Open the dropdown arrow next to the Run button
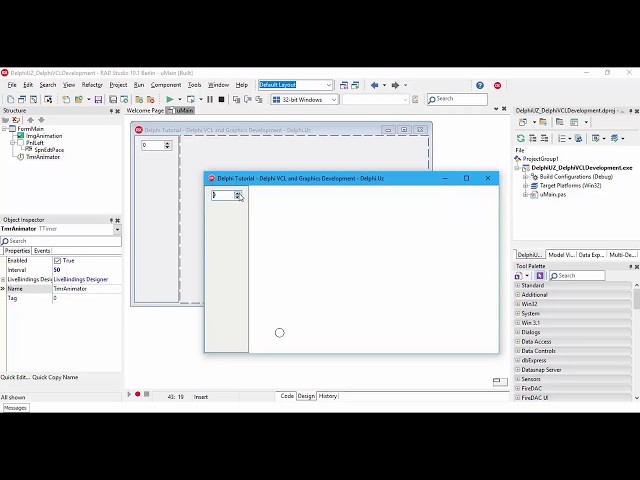640x480 pixels. point(179,99)
